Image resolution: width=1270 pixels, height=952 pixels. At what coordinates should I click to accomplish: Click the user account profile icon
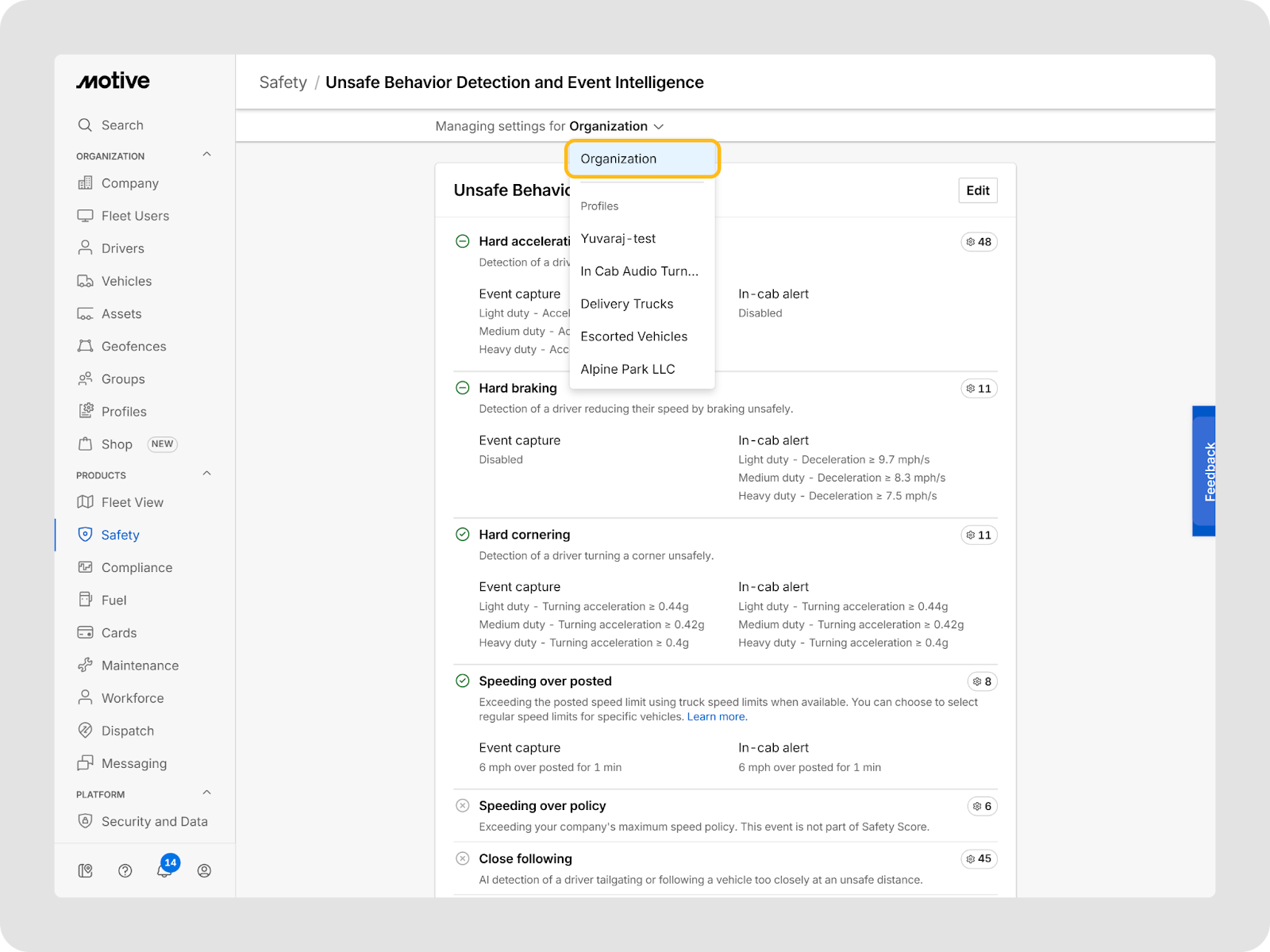204,870
